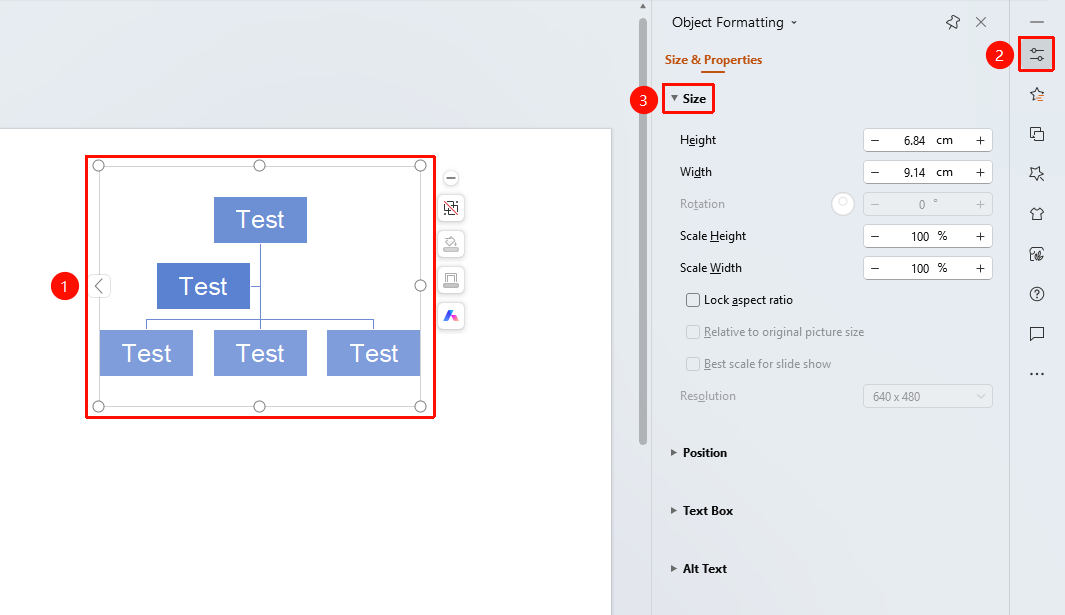Pin the Object Formatting pane
Image resolution: width=1065 pixels, height=615 pixels.
pos(953,22)
